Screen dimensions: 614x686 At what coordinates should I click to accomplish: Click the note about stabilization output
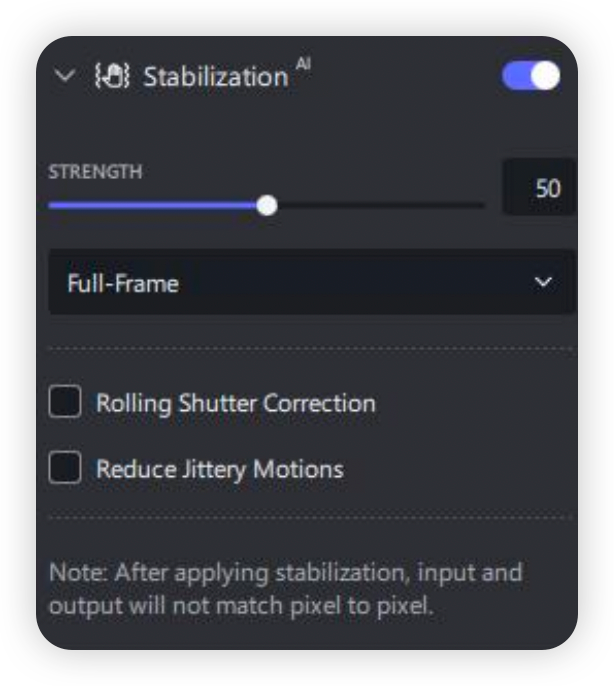tap(285, 574)
